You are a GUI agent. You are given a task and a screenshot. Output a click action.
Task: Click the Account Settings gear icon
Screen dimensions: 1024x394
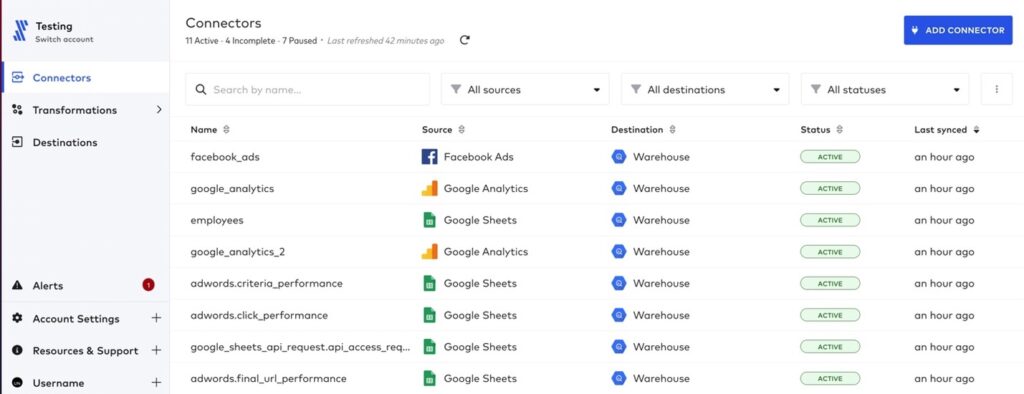(x=18, y=318)
